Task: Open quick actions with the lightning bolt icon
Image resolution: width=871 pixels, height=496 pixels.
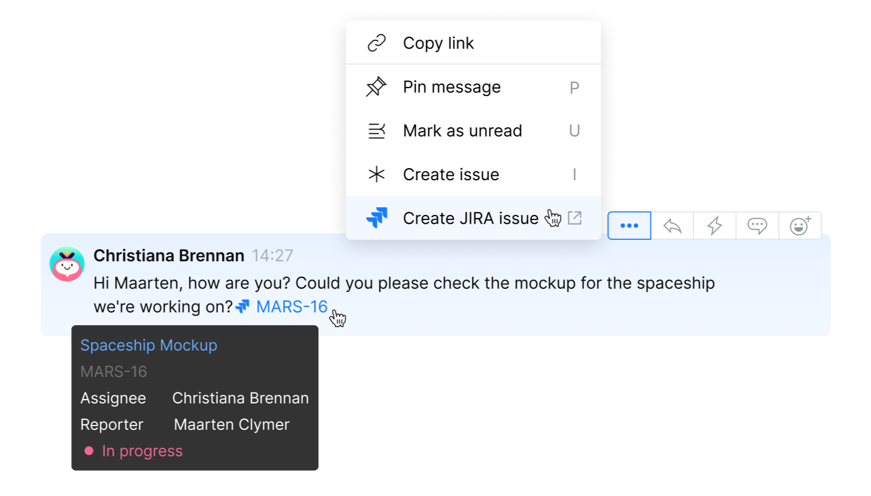Action: [x=714, y=226]
